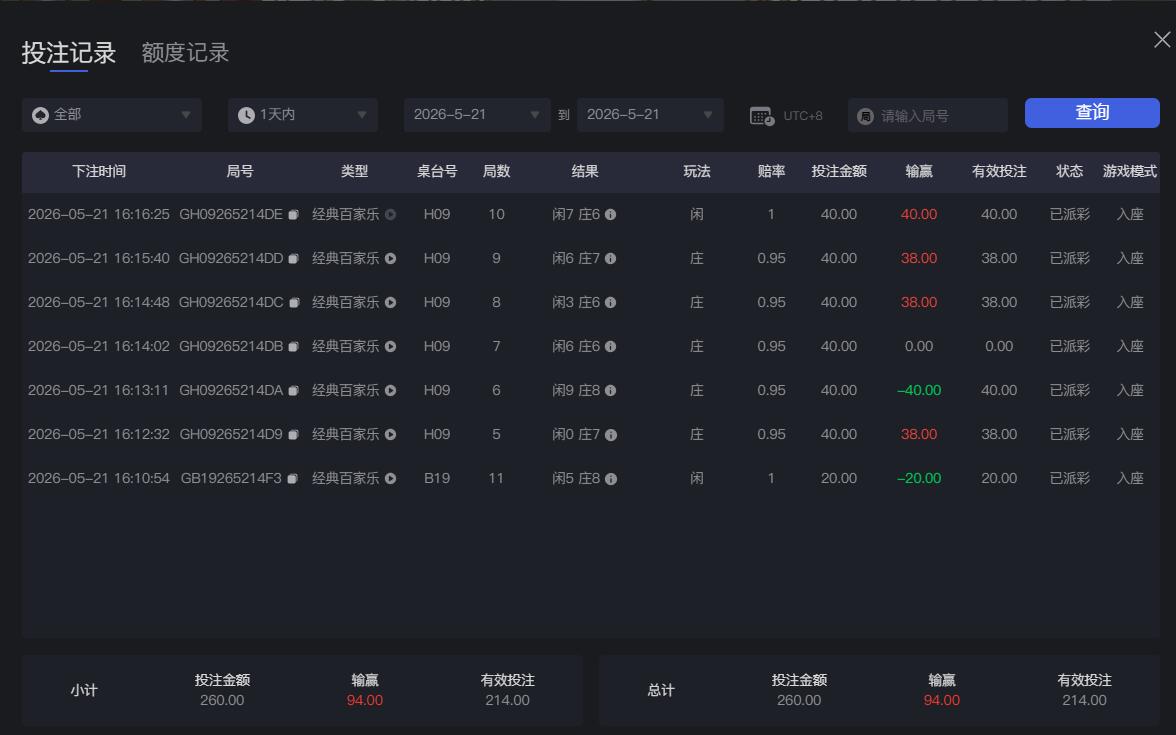Copy round number GH09265214DC

coord(294,303)
